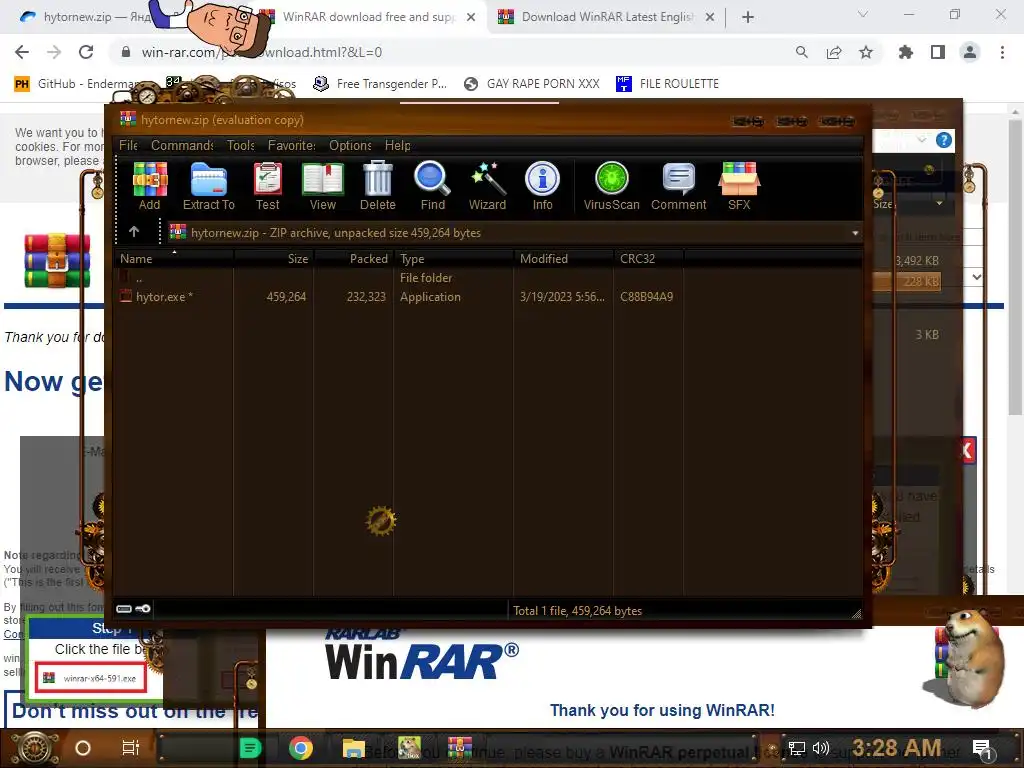Click the steampunk Start button
The image size is (1024, 768).
click(35, 748)
